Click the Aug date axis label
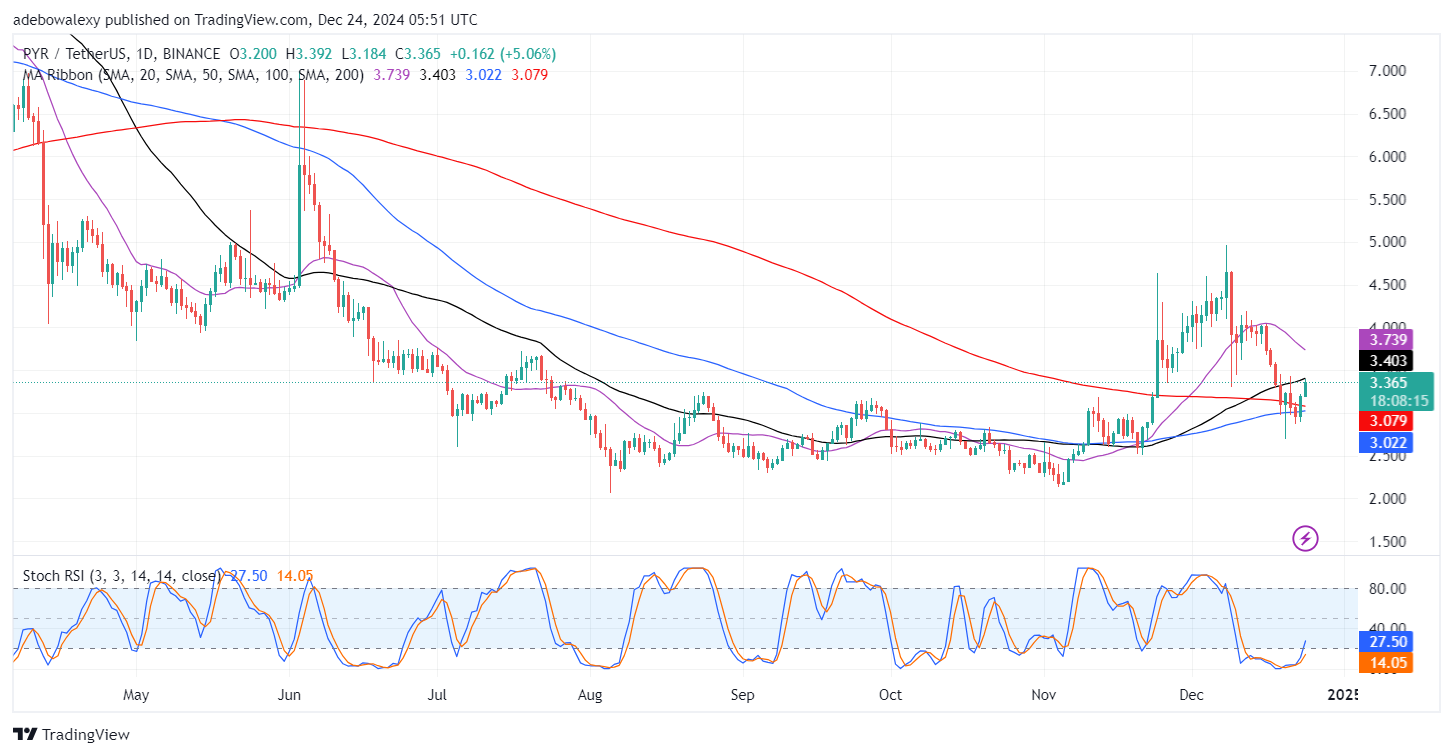The image size is (1453, 756). pyautogui.click(x=590, y=694)
